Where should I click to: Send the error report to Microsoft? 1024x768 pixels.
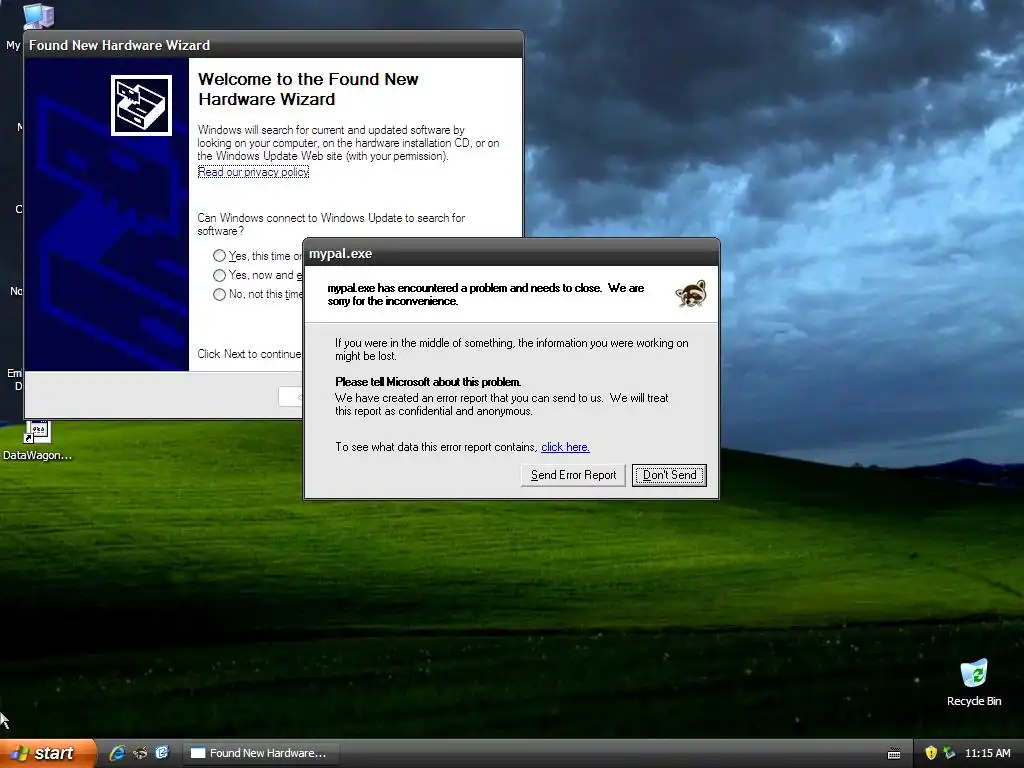coord(573,475)
